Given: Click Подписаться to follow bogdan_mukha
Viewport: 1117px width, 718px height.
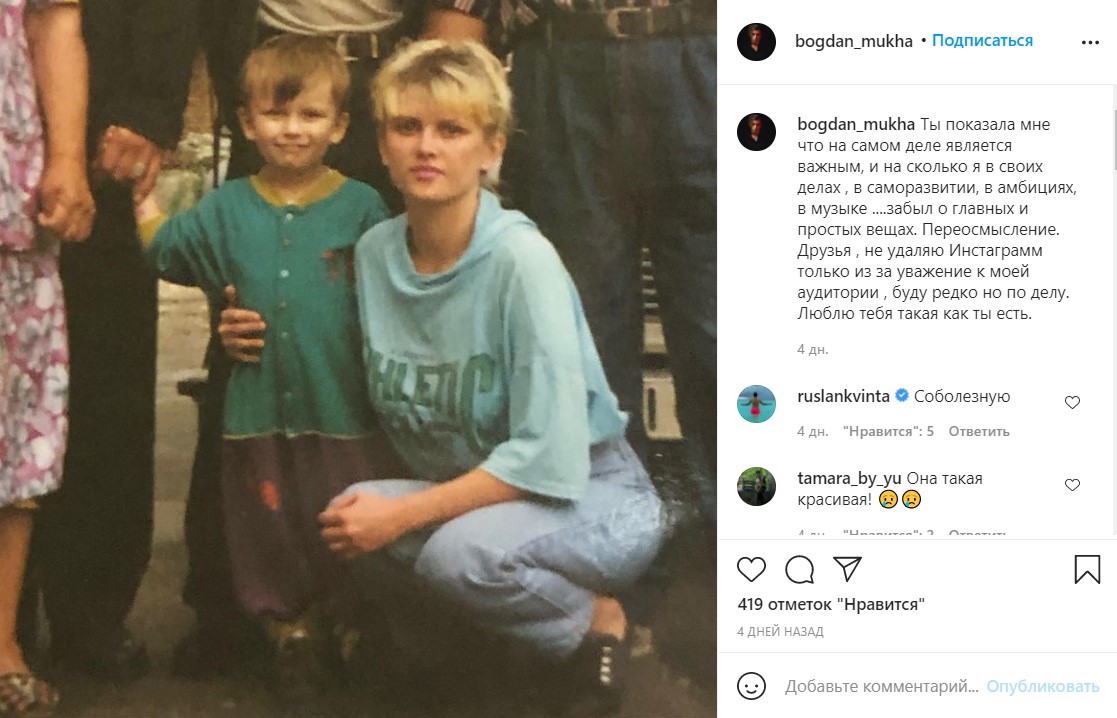Looking at the screenshot, I should click(x=982, y=41).
